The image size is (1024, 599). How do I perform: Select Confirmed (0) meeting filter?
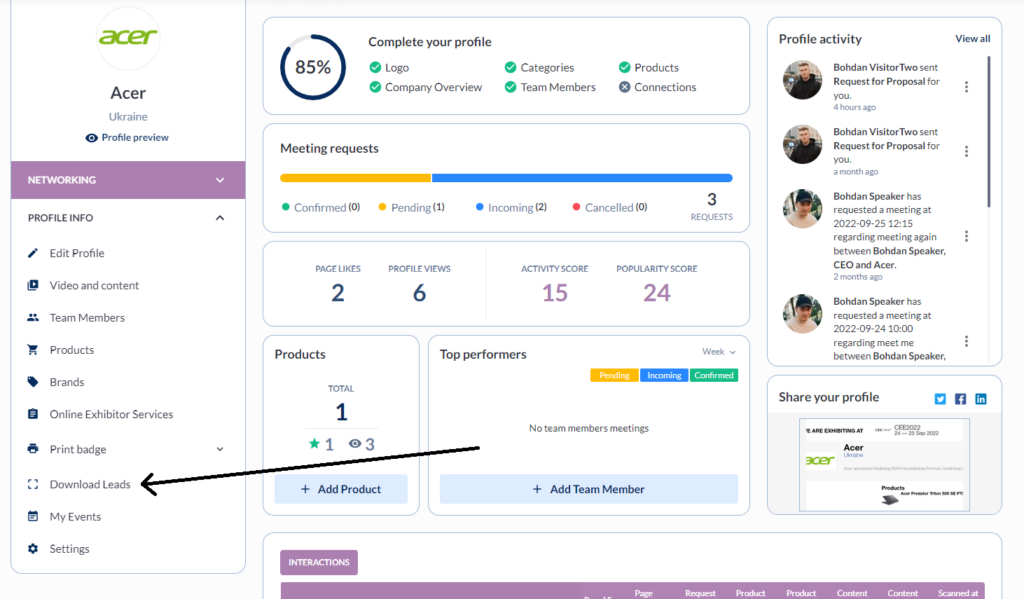[321, 207]
